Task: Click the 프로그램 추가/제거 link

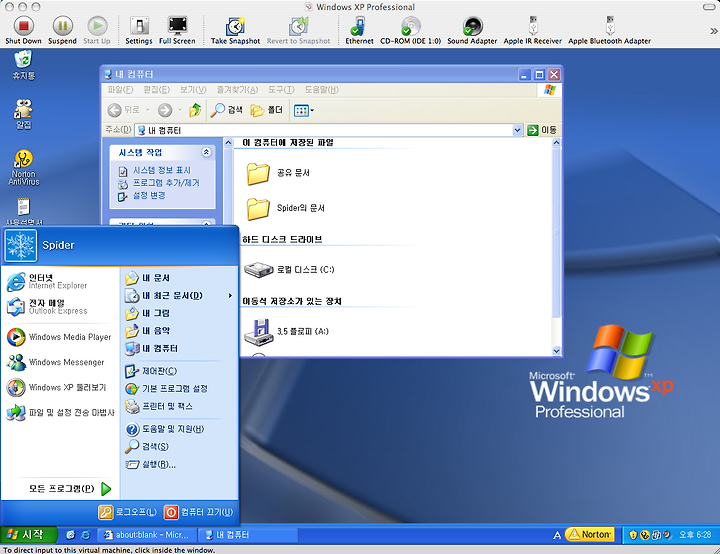Action: coord(166,183)
